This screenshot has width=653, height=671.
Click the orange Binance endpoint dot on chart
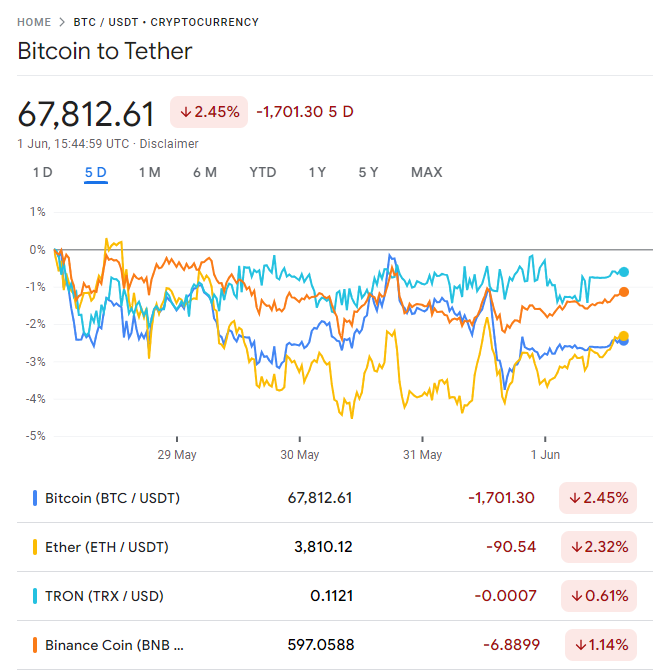pos(624,292)
